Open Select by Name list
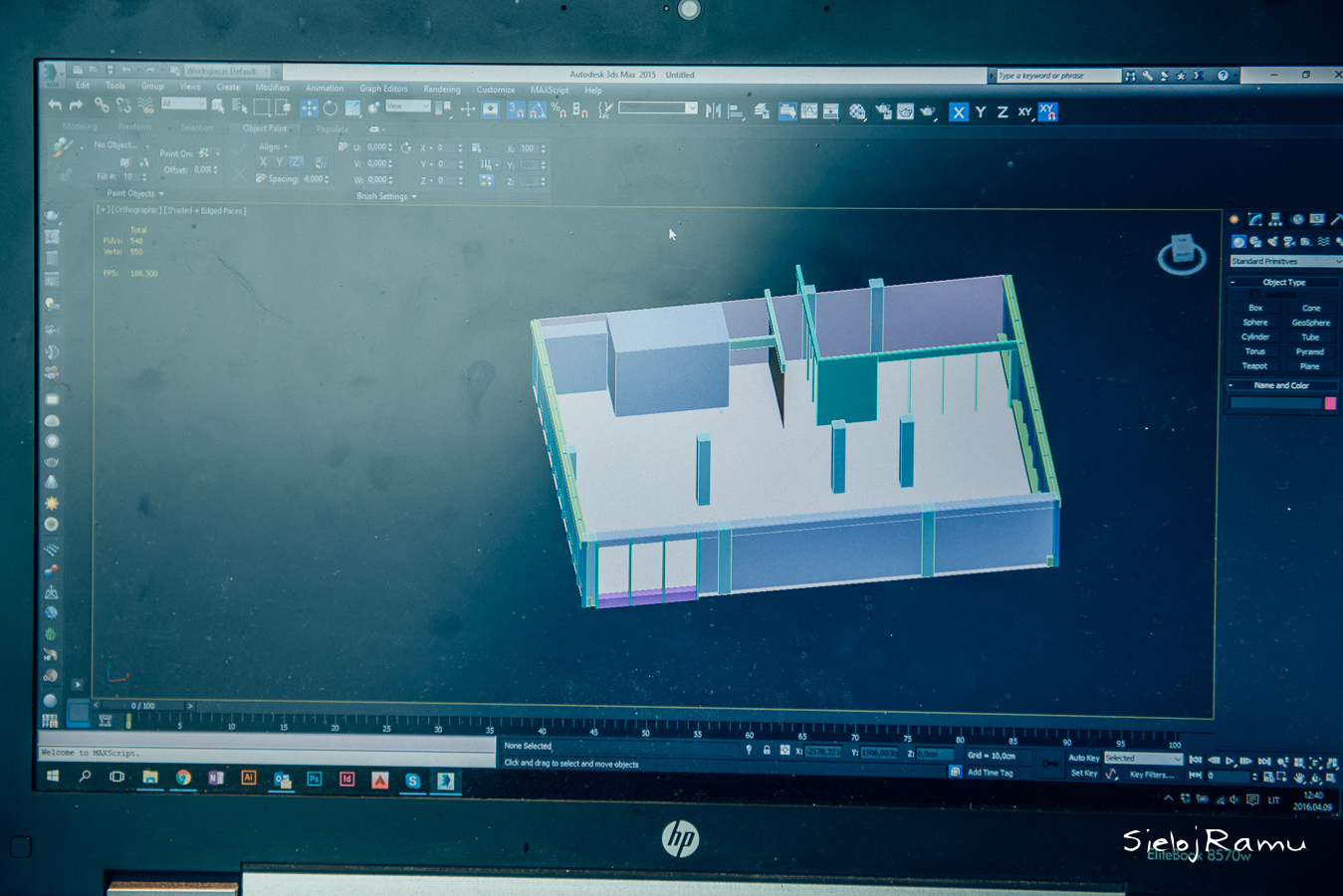The image size is (1343, 896). click(239, 106)
